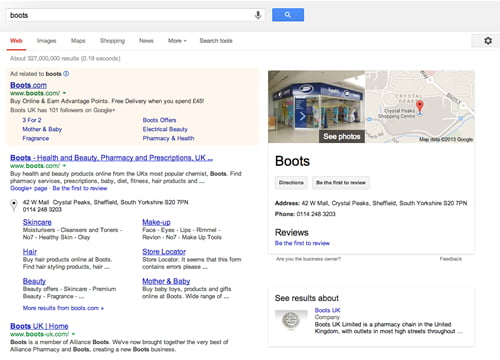Open the Search tools option
The width and height of the screenshot is (500, 360).
[x=216, y=41]
